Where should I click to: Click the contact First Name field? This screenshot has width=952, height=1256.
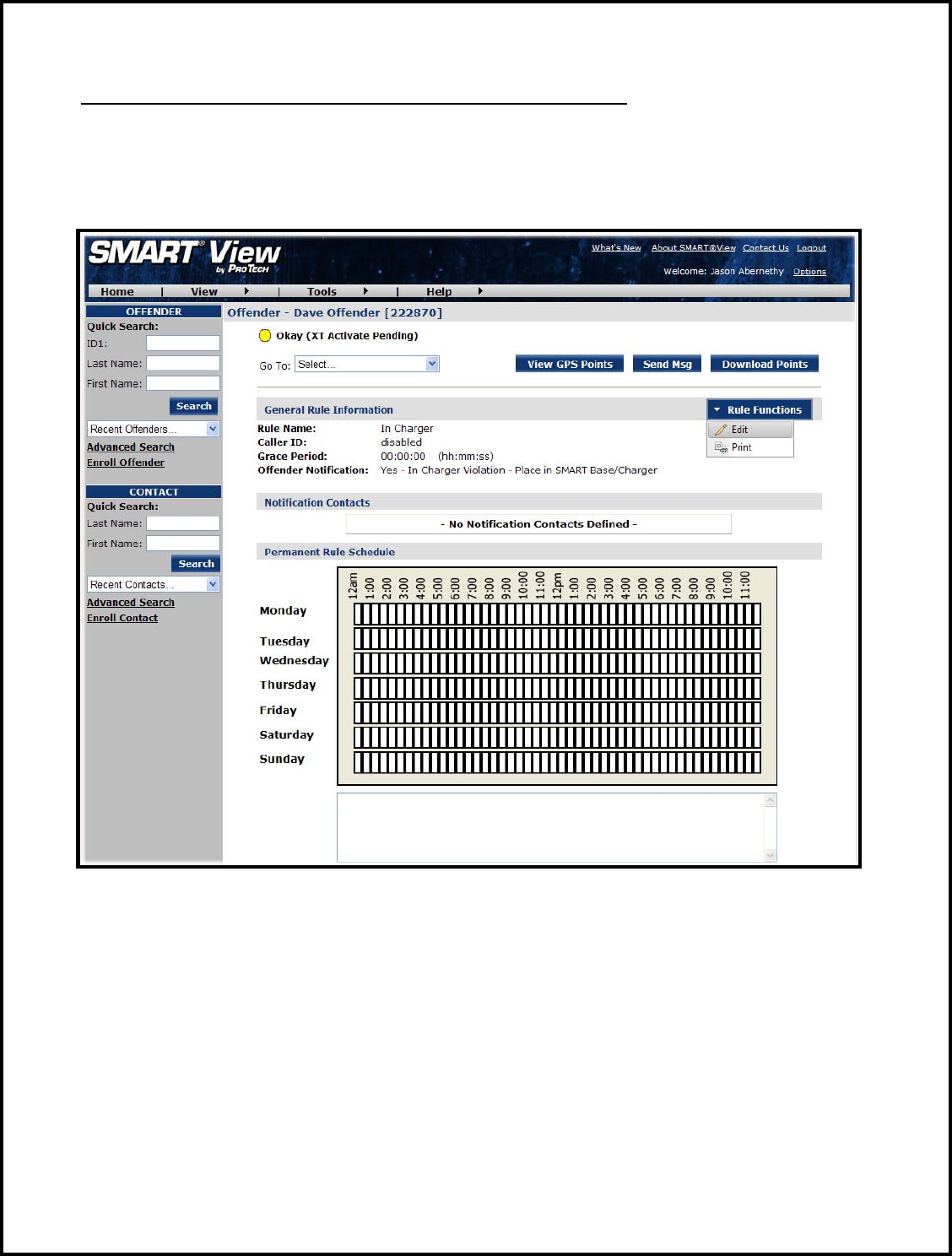click(183, 544)
